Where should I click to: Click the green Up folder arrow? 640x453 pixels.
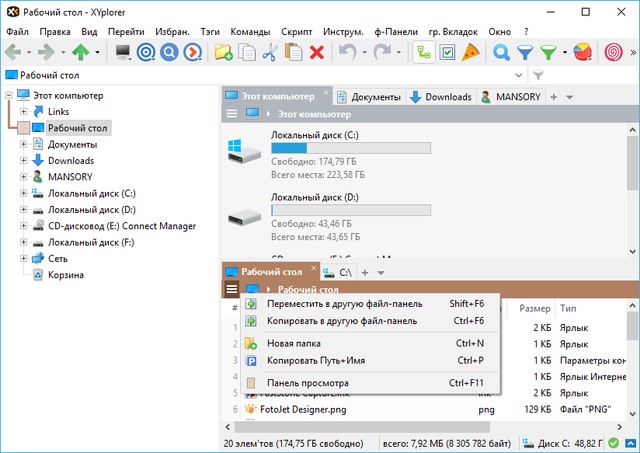pos(80,51)
